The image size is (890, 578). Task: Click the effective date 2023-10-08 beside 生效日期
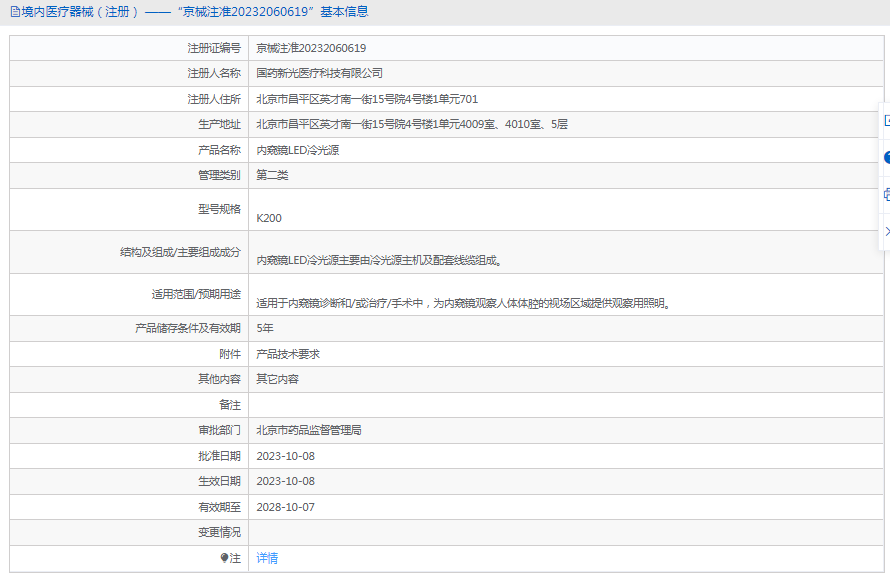coord(285,481)
